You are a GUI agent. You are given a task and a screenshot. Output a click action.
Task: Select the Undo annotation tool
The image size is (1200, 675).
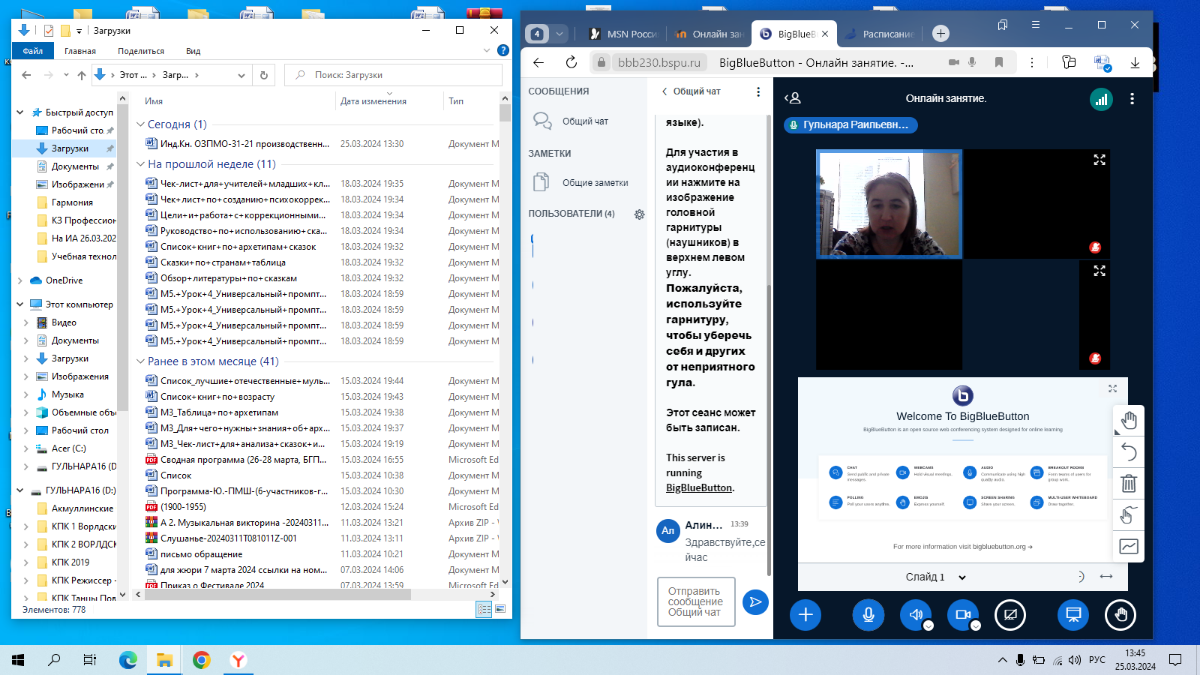click(1129, 452)
